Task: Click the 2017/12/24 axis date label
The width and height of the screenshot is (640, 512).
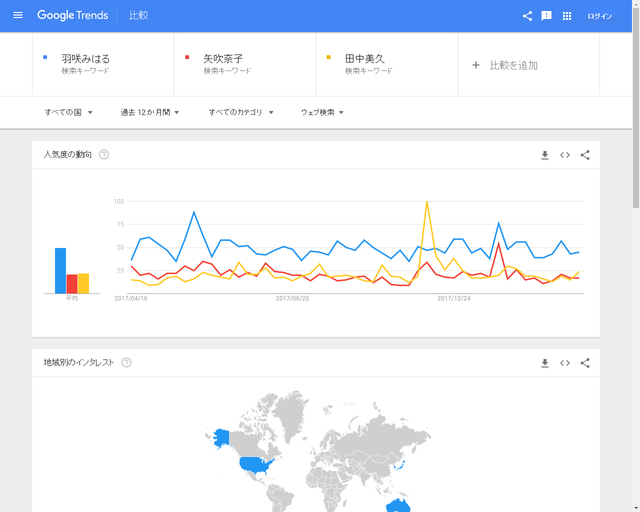Action: coord(454,298)
